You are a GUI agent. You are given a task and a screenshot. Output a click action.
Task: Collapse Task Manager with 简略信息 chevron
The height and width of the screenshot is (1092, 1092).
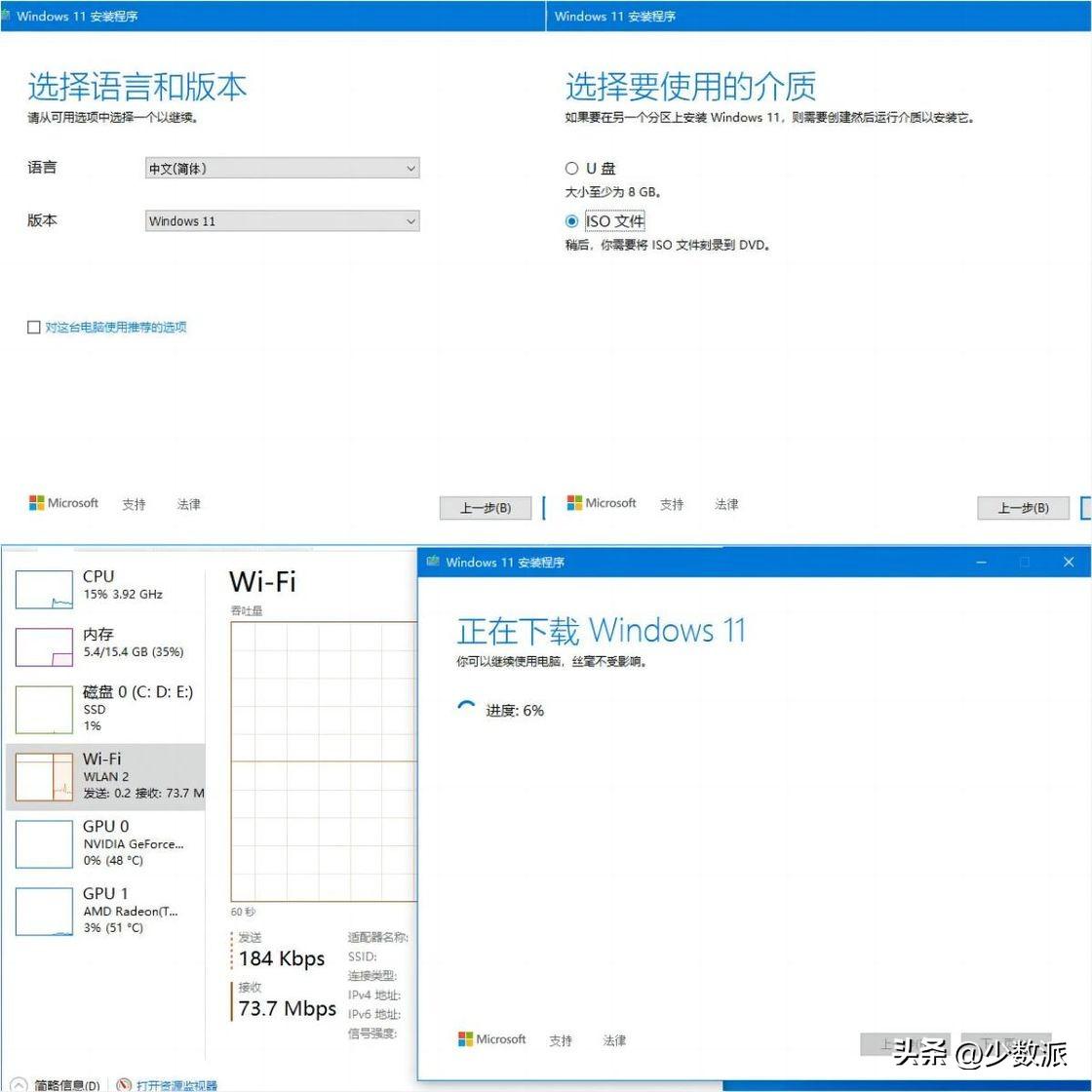point(19,1084)
